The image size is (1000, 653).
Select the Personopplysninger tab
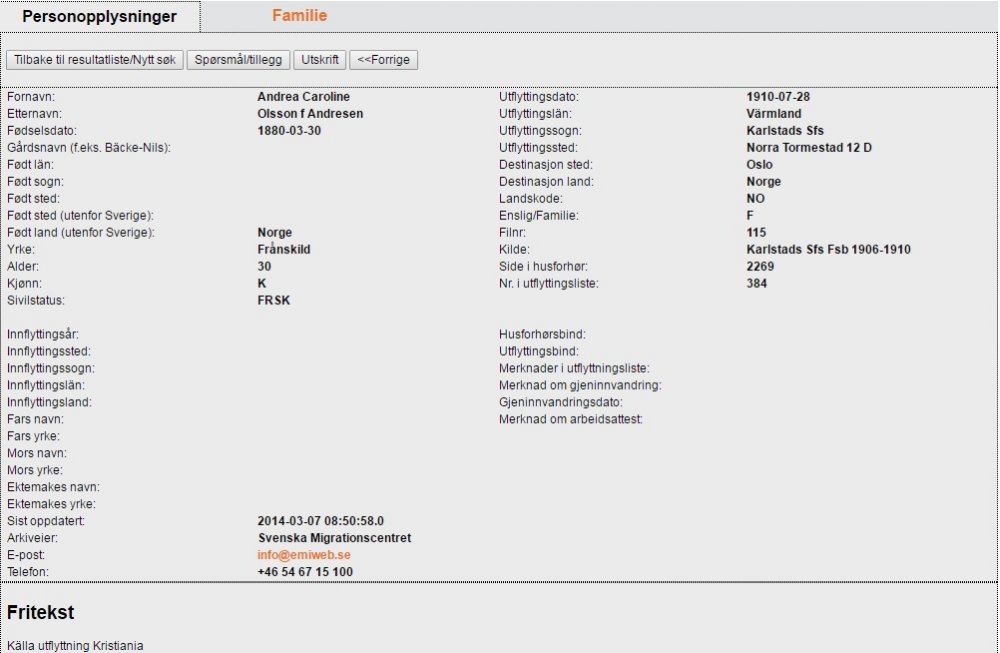(99, 17)
